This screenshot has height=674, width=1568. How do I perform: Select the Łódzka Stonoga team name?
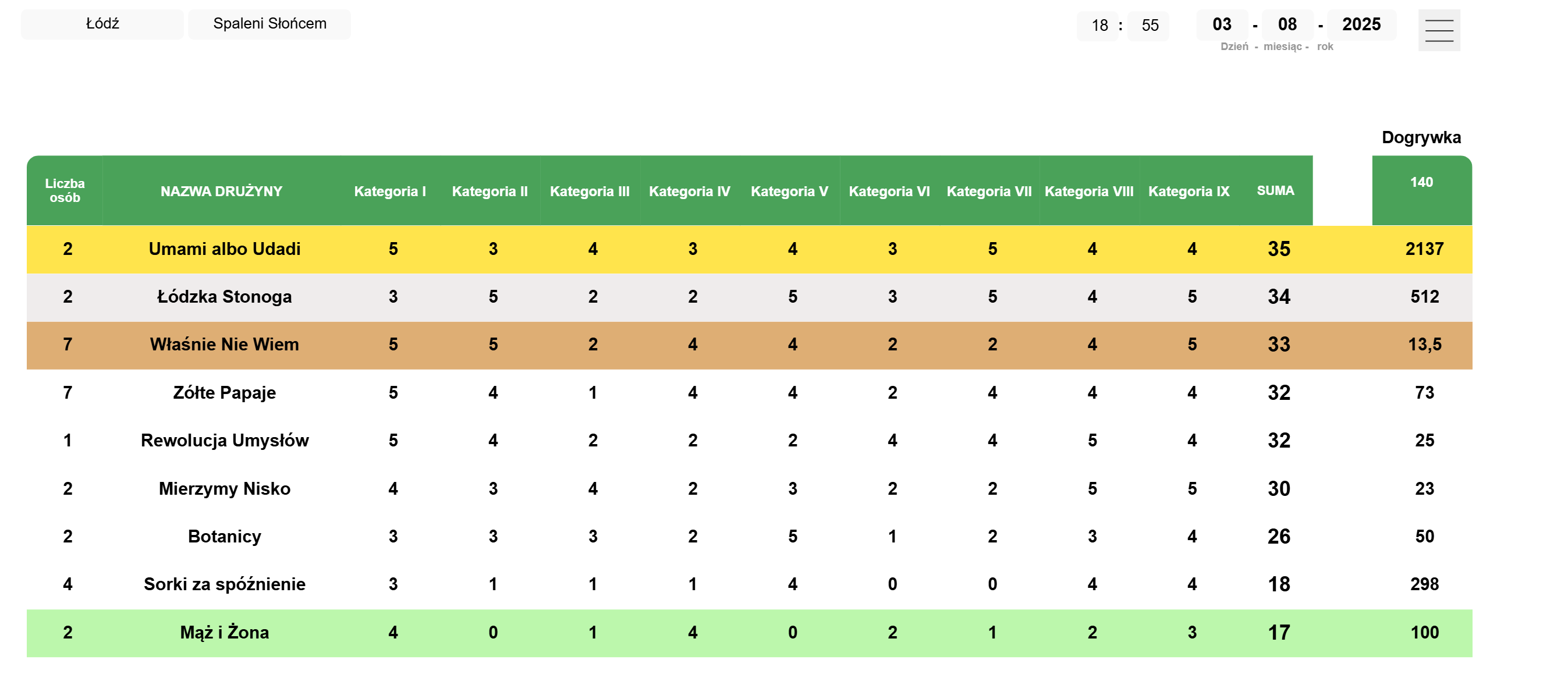225,296
